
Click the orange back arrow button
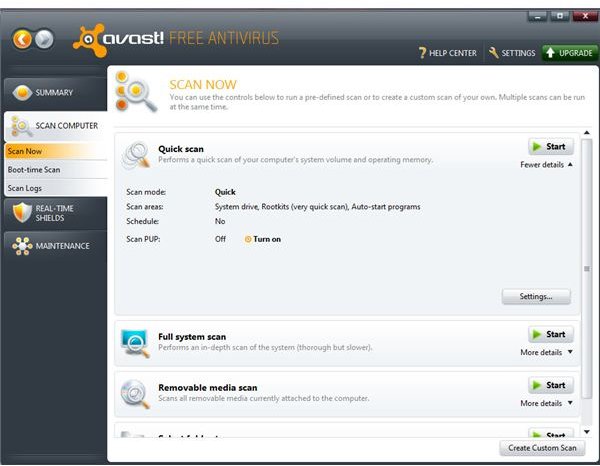click(22, 39)
